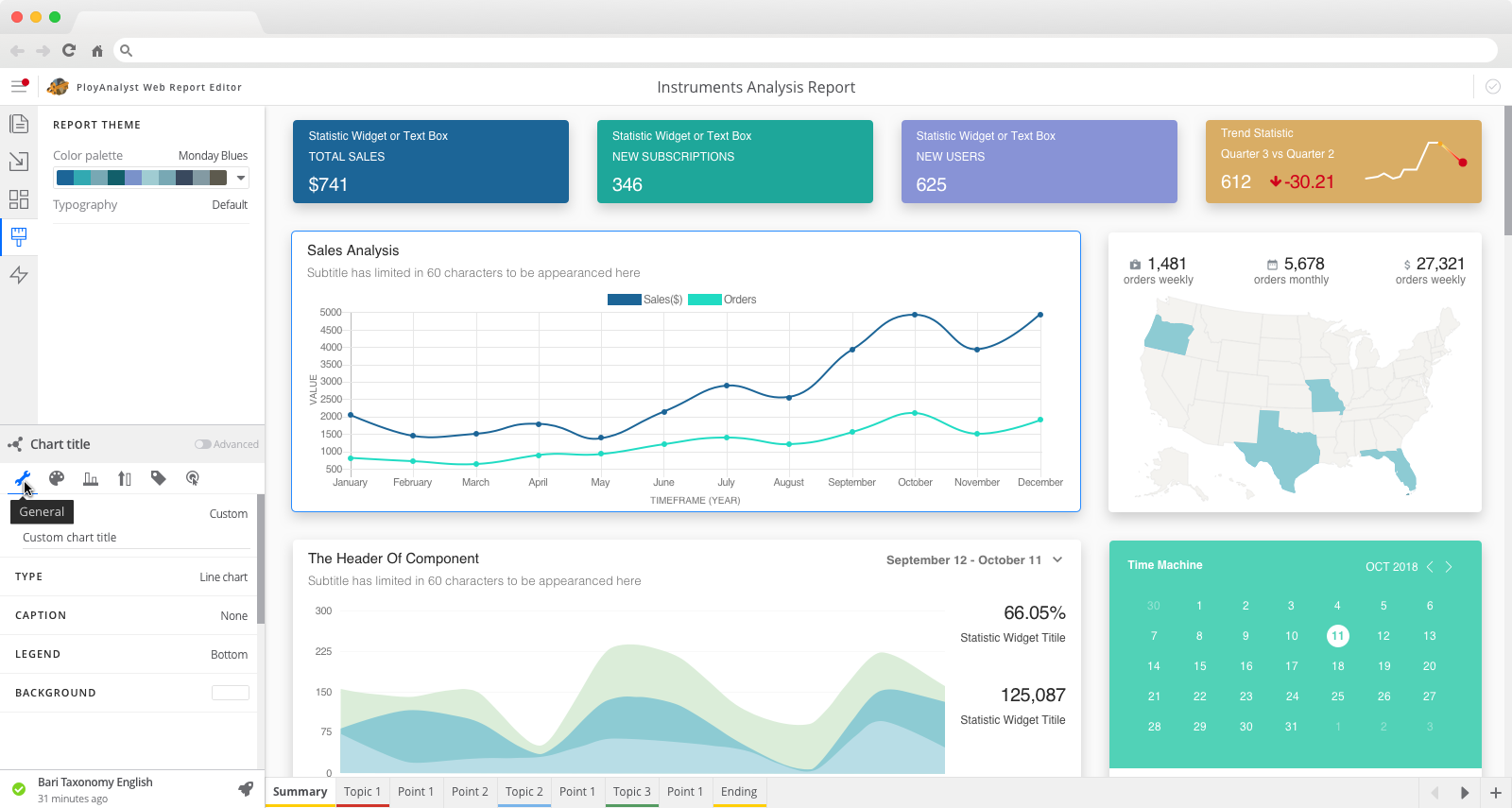Select the theme paintbrush sidebar icon

click(18, 236)
